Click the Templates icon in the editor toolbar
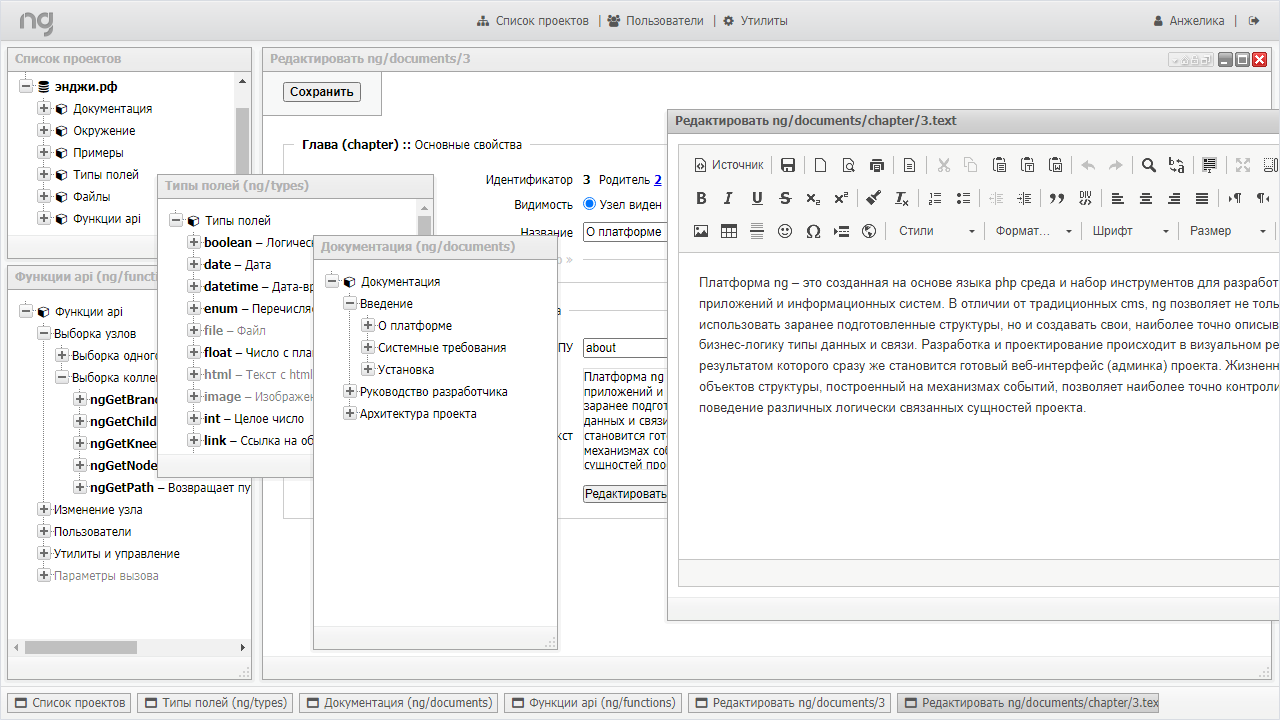Viewport: 1280px width, 720px height. pyautogui.click(x=909, y=165)
